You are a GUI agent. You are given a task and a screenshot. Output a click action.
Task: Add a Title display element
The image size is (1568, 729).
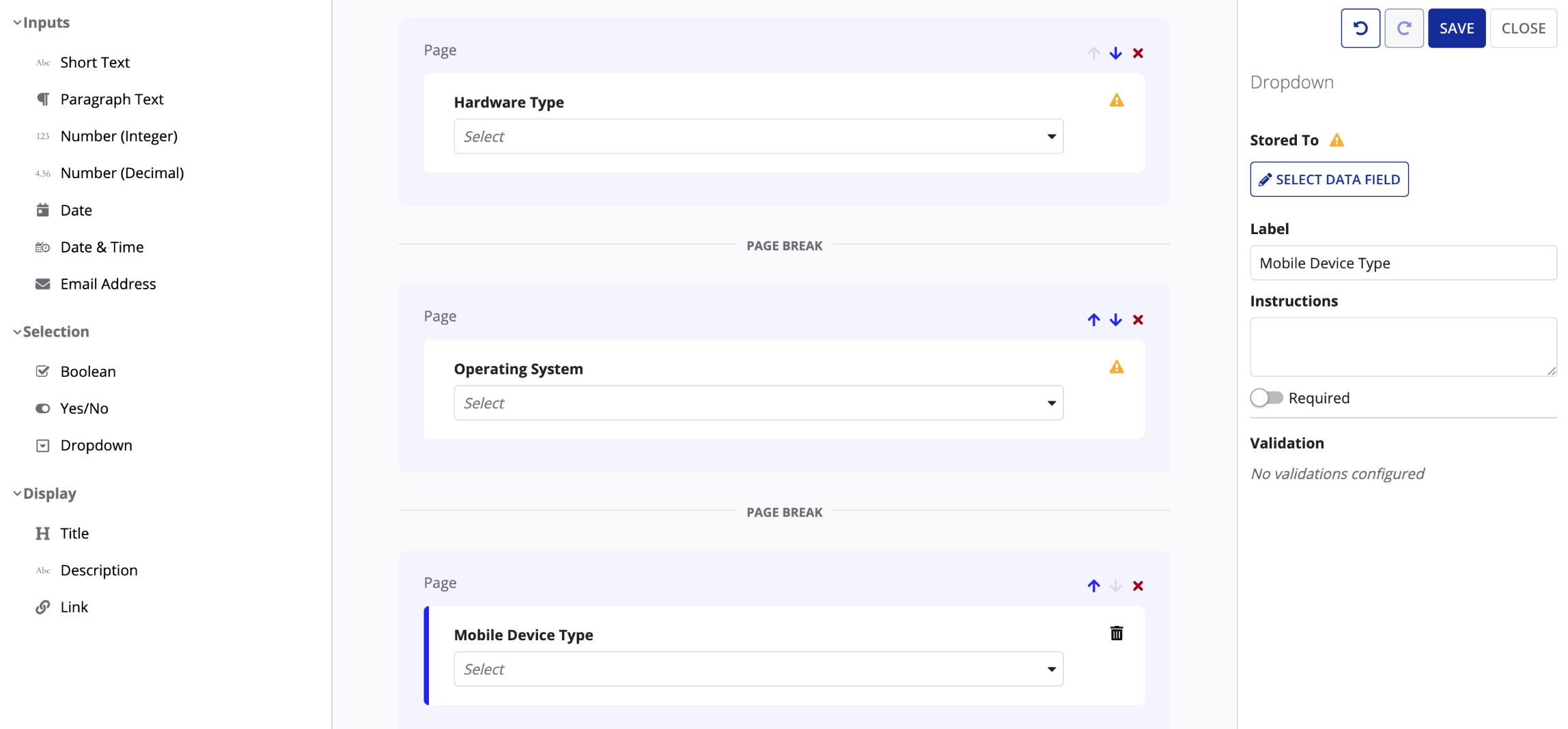61,533
